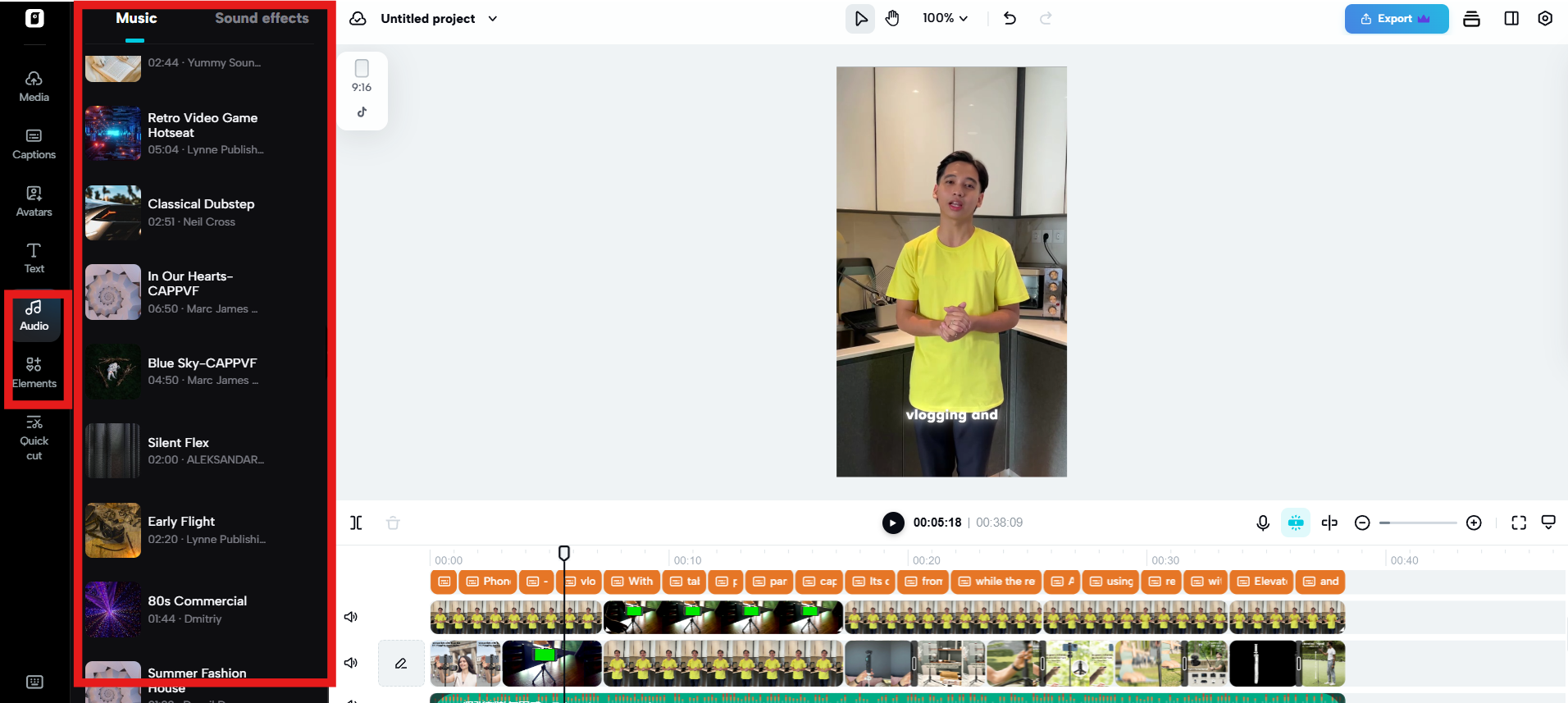The height and width of the screenshot is (703, 1568).
Task: Switch to the Music tab
Action: point(136,18)
